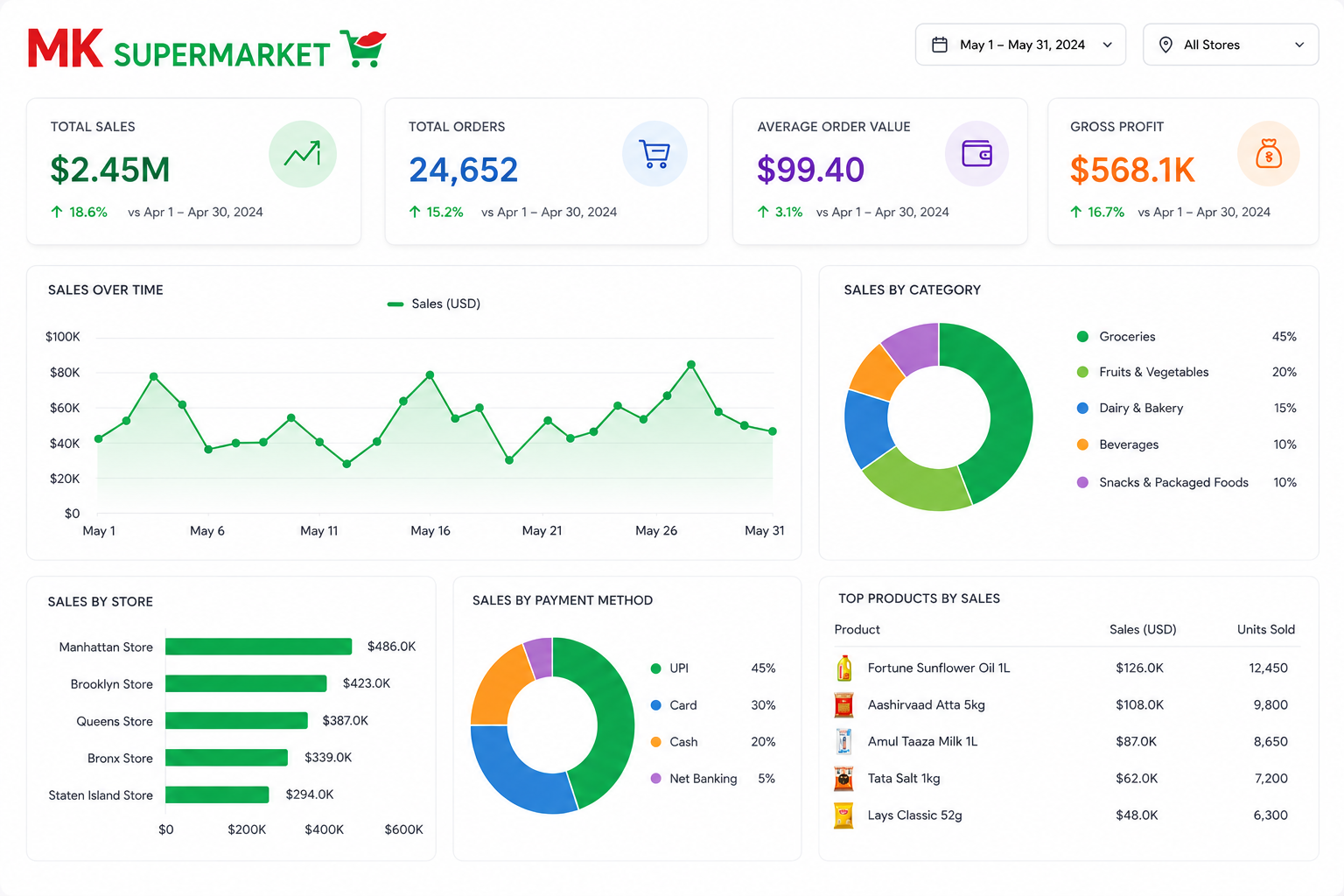1344x896 pixels.
Task: Click the Manhattan Store sales bar
Action: [258, 647]
